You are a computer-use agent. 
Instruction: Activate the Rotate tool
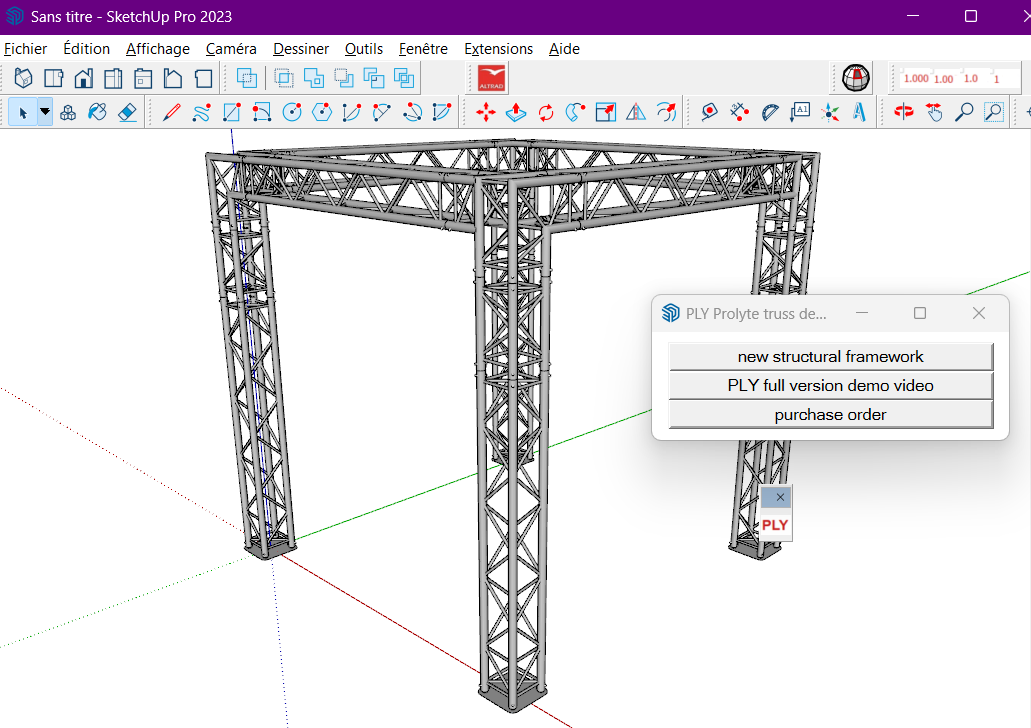[547, 112]
